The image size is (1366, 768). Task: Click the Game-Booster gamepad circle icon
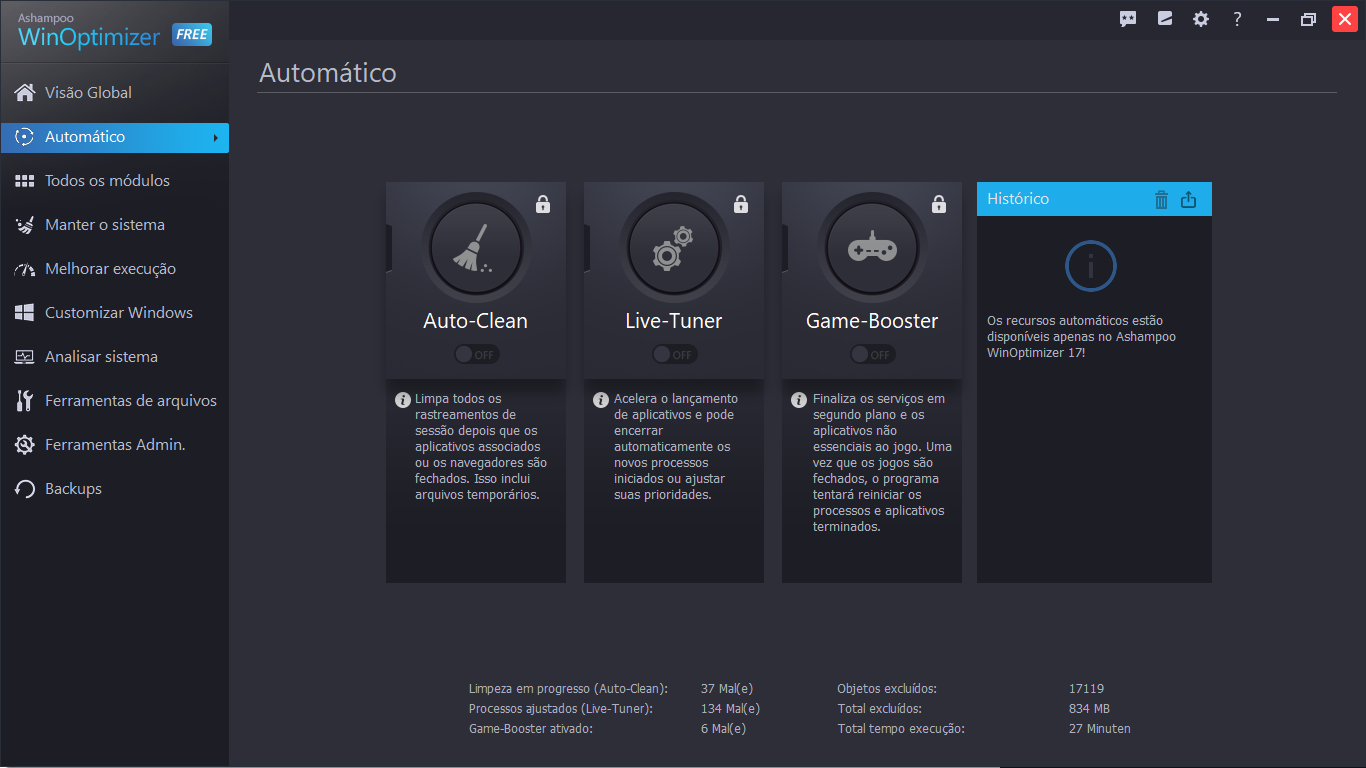pyautogui.click(x=872, y=247)
